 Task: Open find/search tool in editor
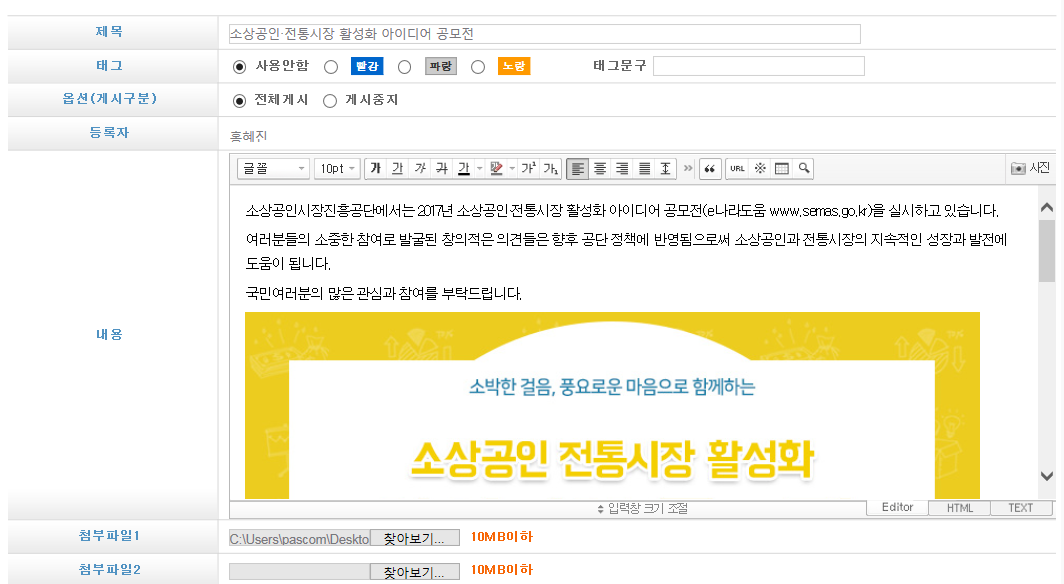tap(803, 169)
